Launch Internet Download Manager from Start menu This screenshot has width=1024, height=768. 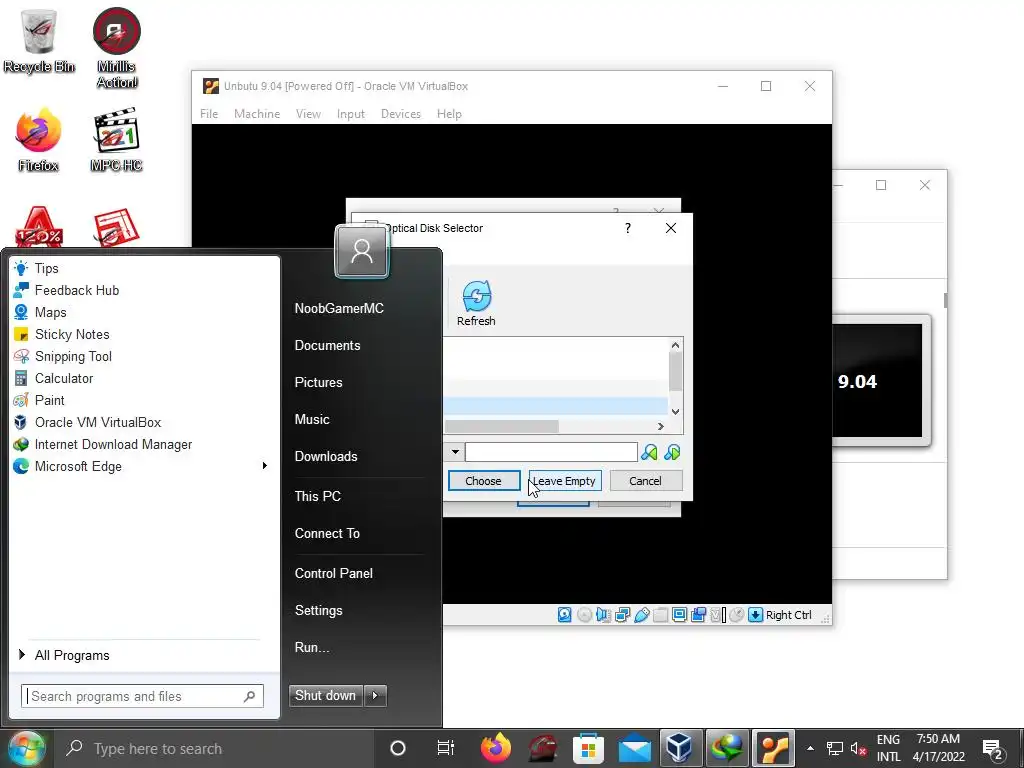113,445
